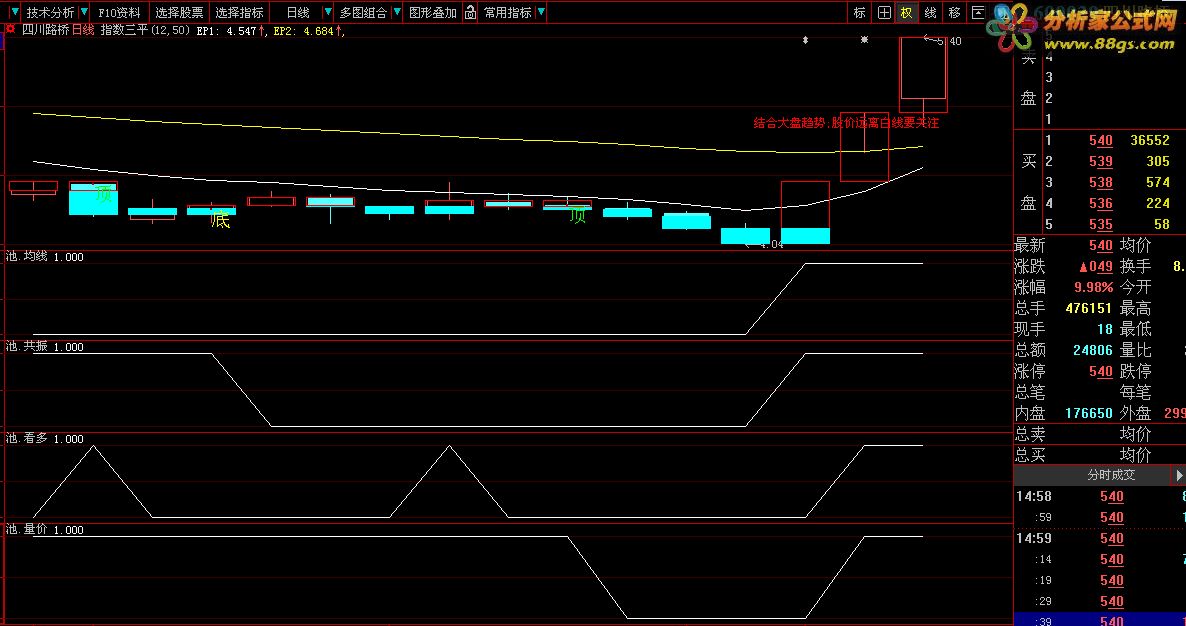The height and width of the screenshot is (626, 1186).
Task: Click the 选择股票 menu item
Action: 179,12
